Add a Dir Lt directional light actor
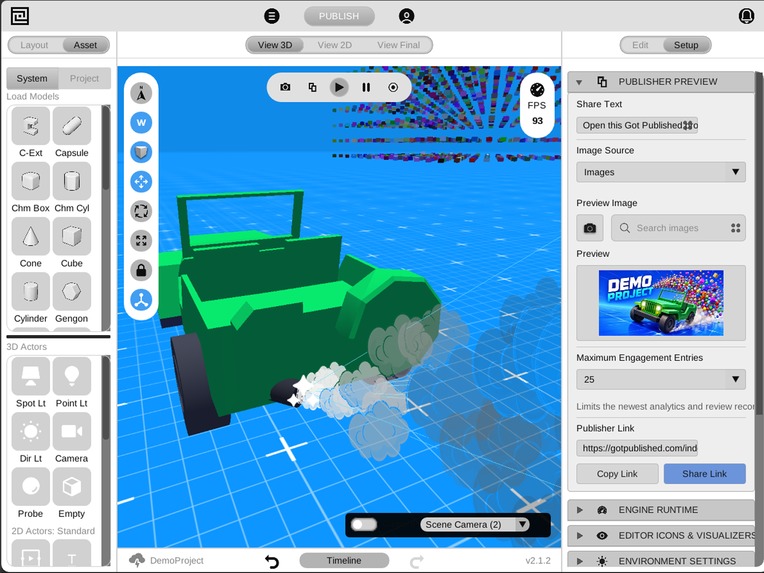Viewport: 764px width, 573px height. click(31, 431)
